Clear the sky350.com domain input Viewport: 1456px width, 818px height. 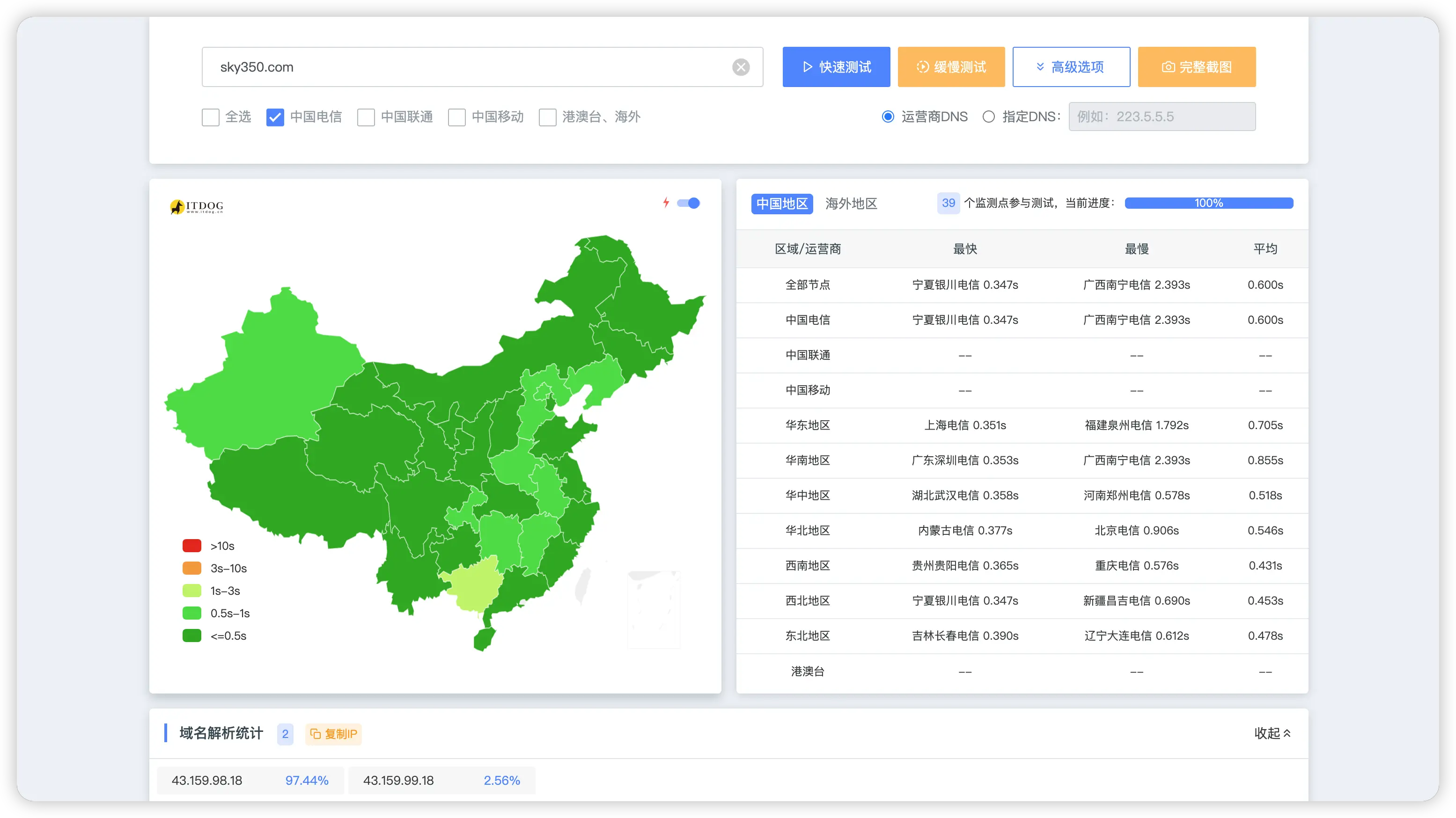(741, 67)
